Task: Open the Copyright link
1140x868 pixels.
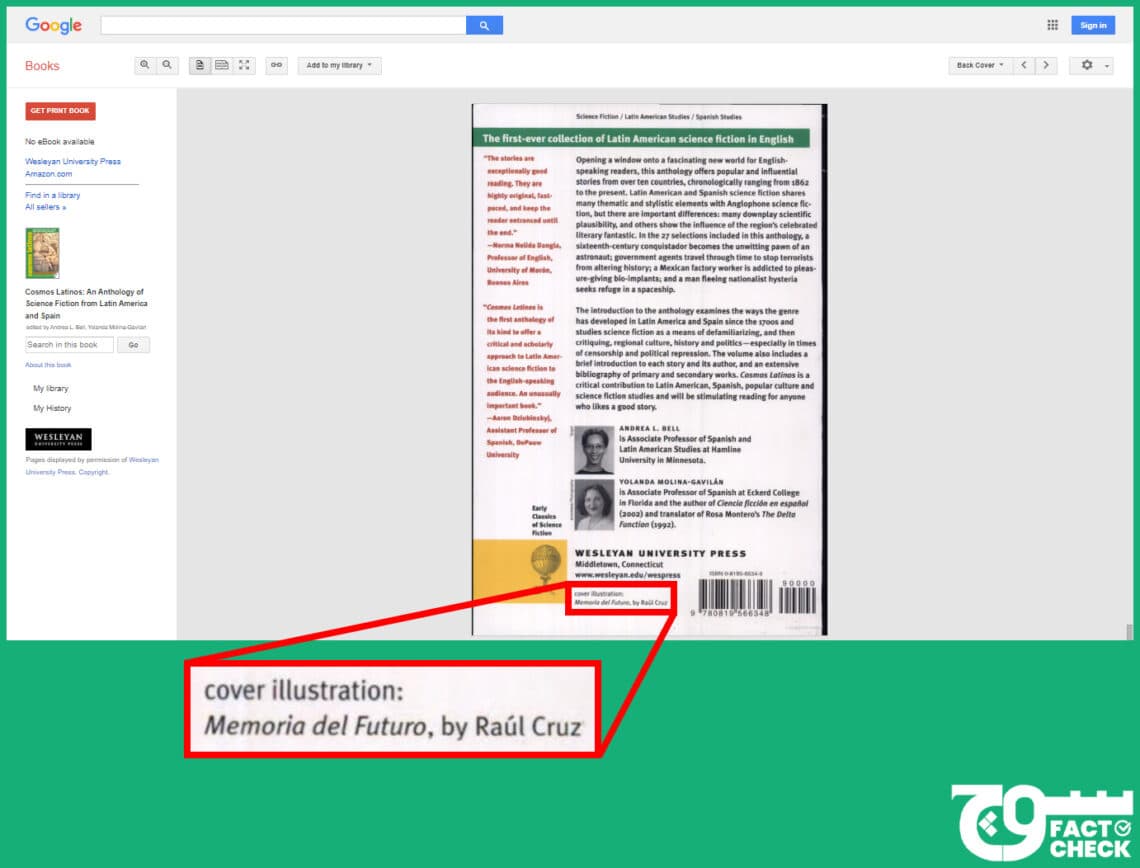Action: tap(93, 472)
